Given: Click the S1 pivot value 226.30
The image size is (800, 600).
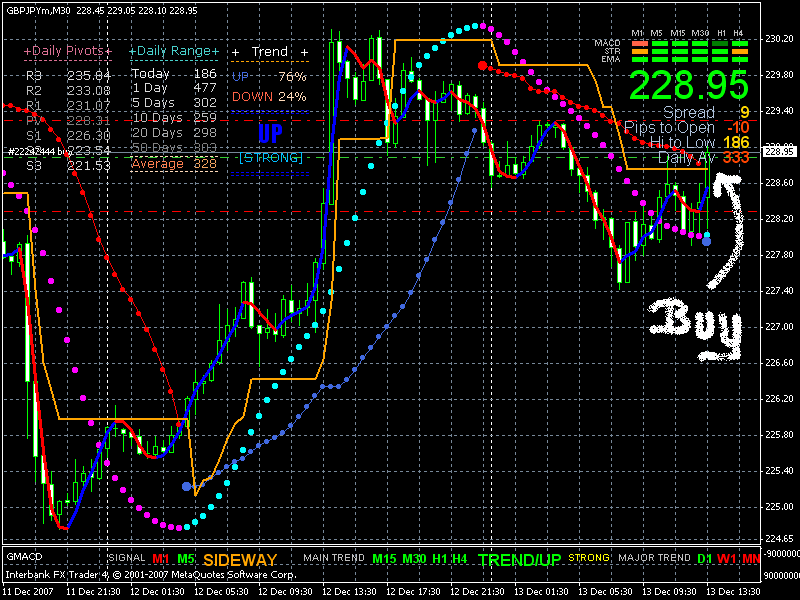Looking at the screenshot, I should click(x=89, y=136).
